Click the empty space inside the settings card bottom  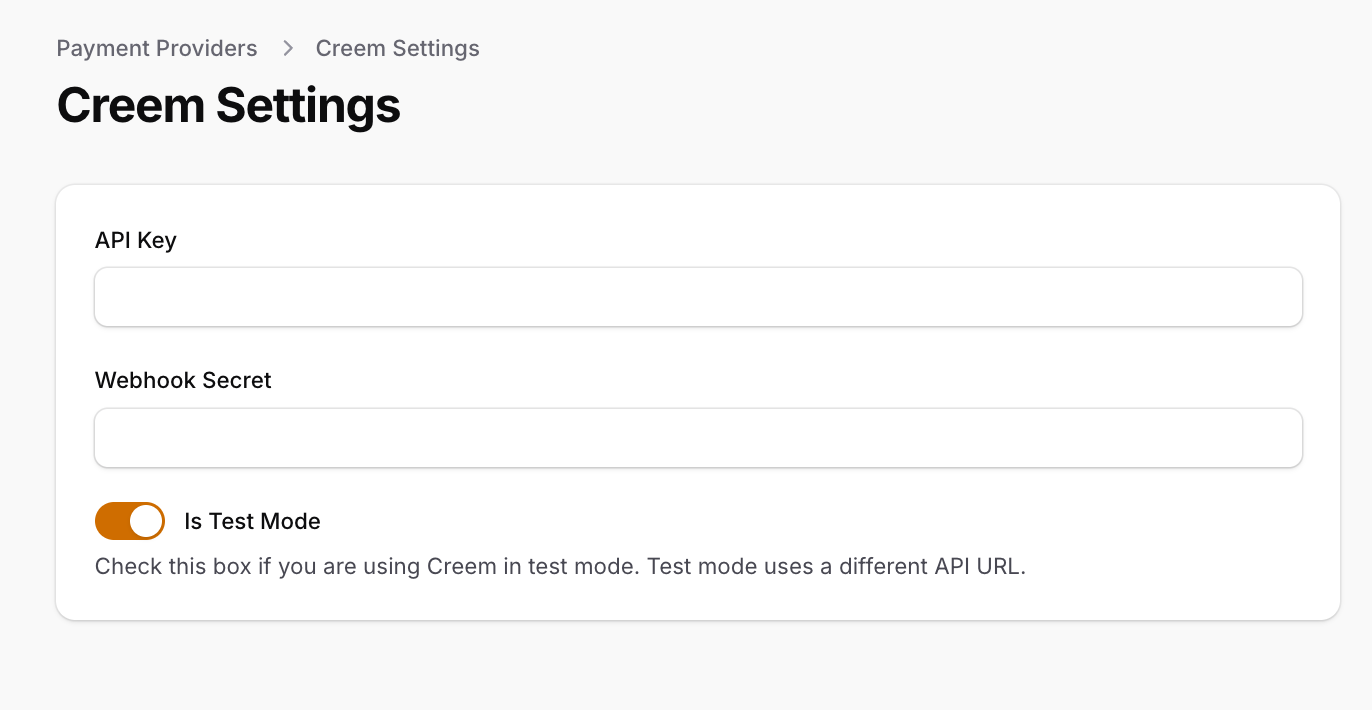698,599
